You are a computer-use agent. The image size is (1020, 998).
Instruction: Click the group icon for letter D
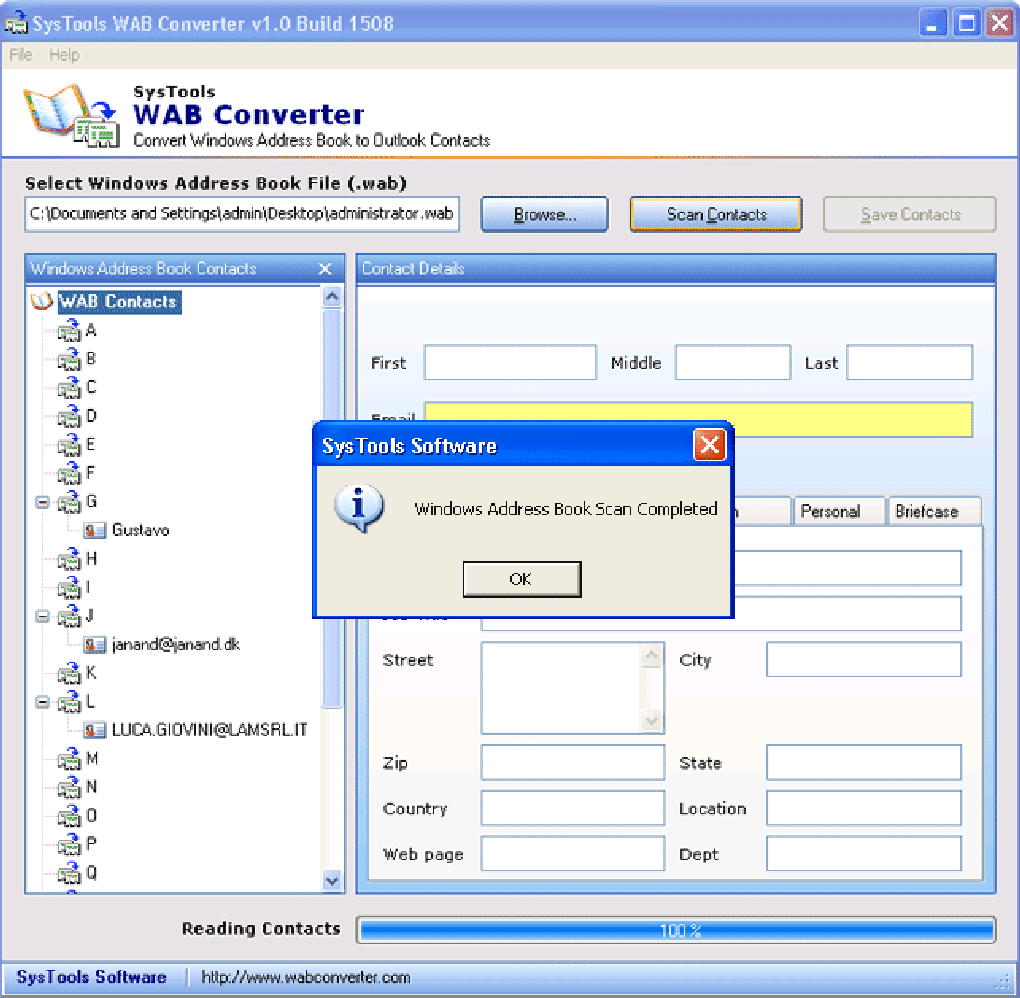(70, 416)
